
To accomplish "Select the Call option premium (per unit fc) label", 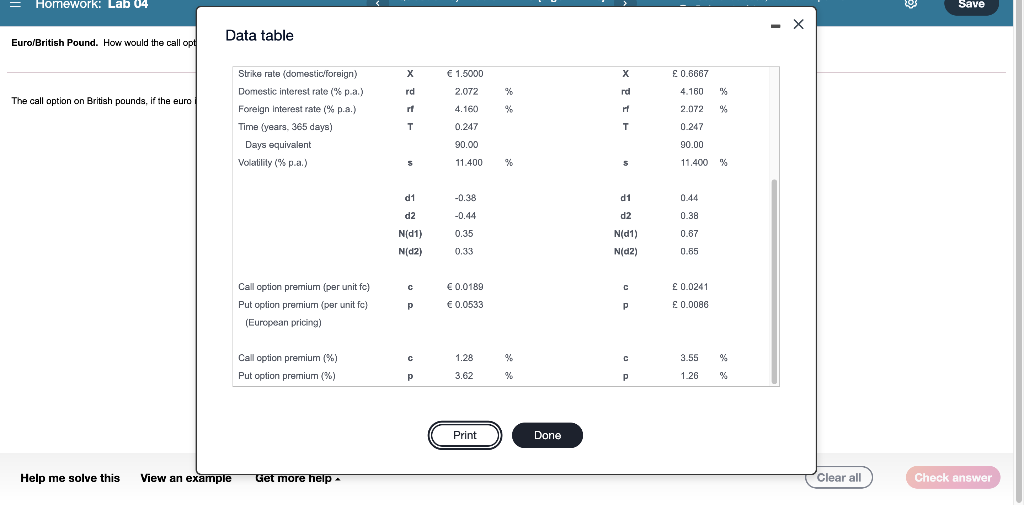I will click(304, 287).
